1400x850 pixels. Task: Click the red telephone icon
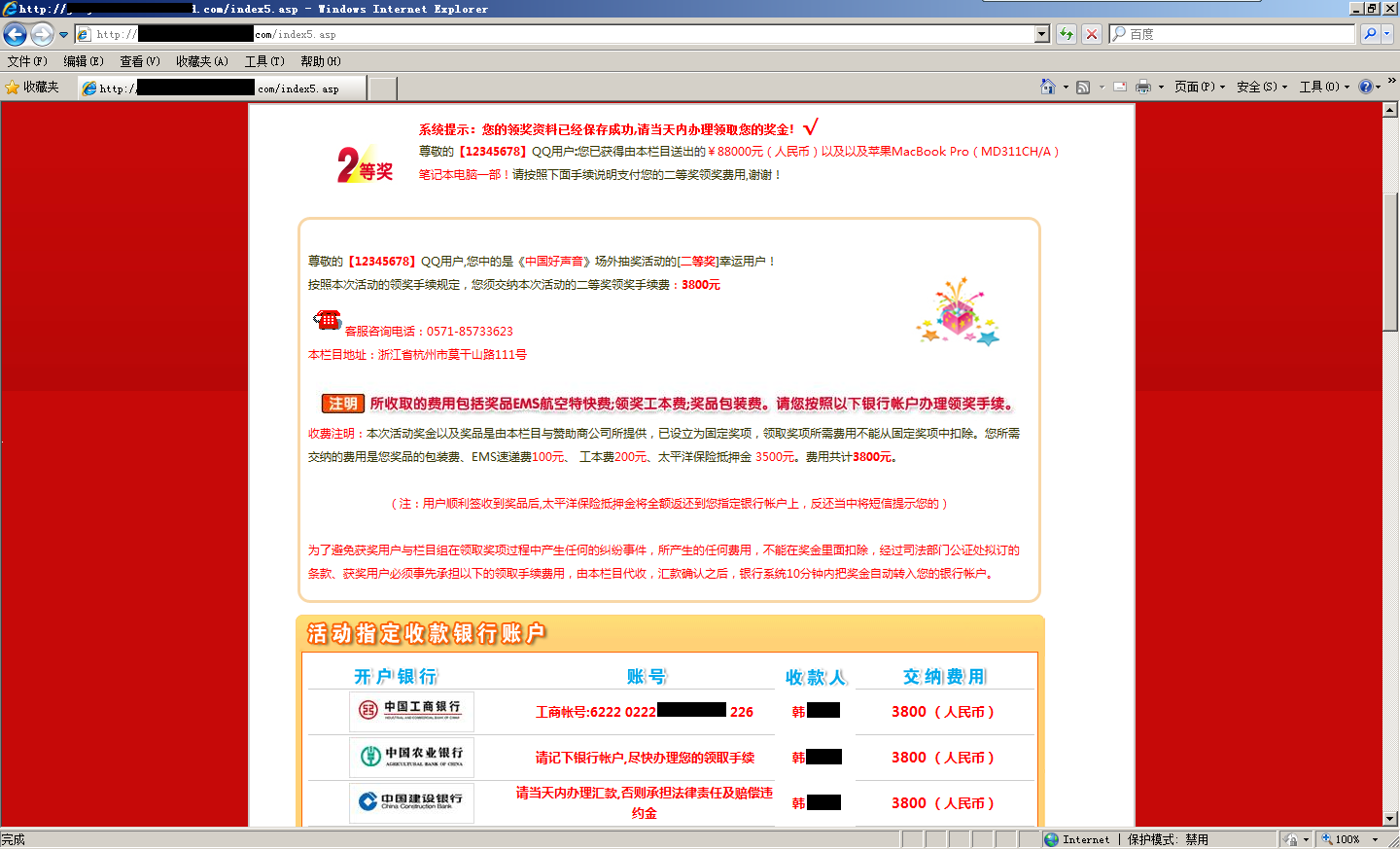(327, 319)
